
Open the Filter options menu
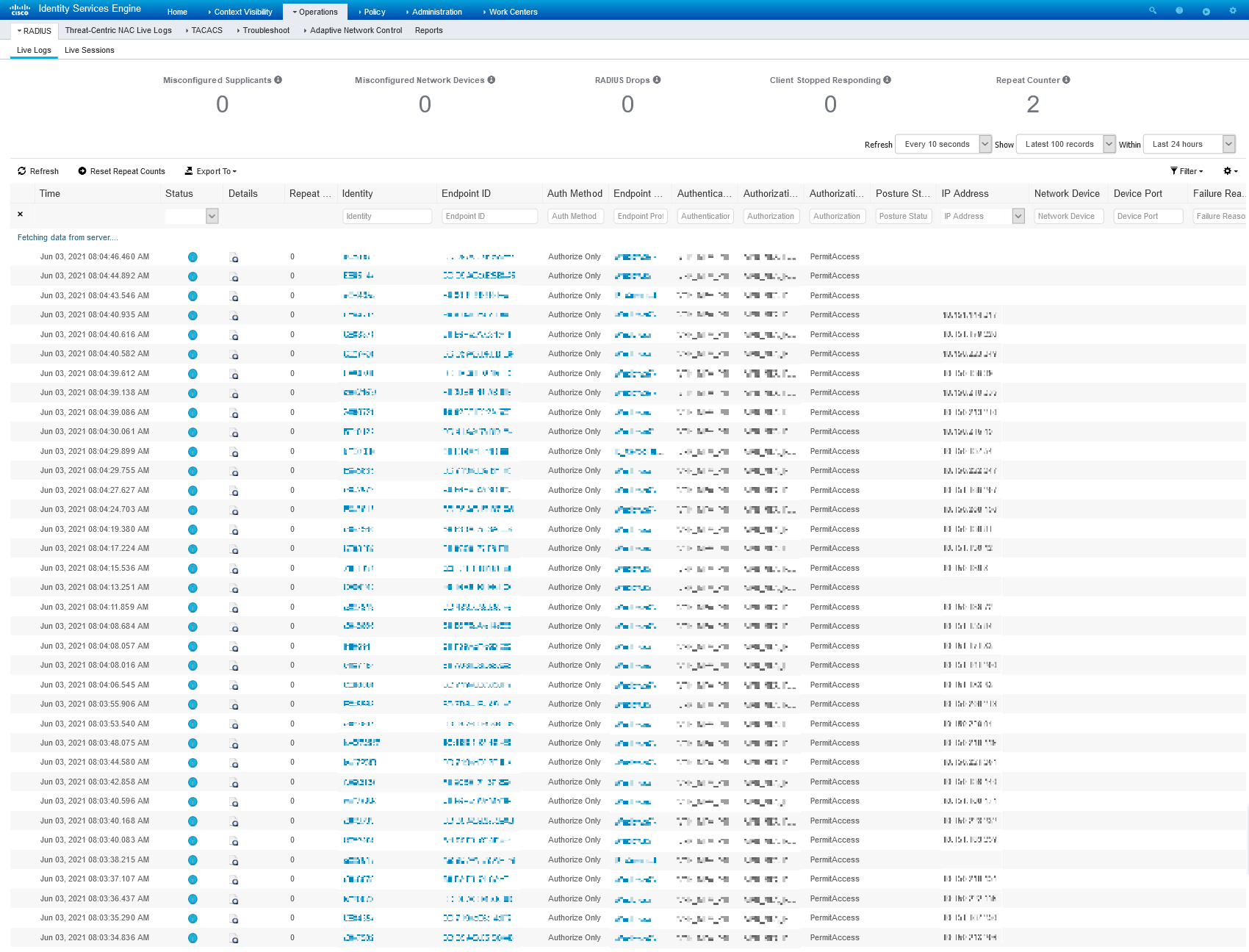click(x=1186, y=171)
